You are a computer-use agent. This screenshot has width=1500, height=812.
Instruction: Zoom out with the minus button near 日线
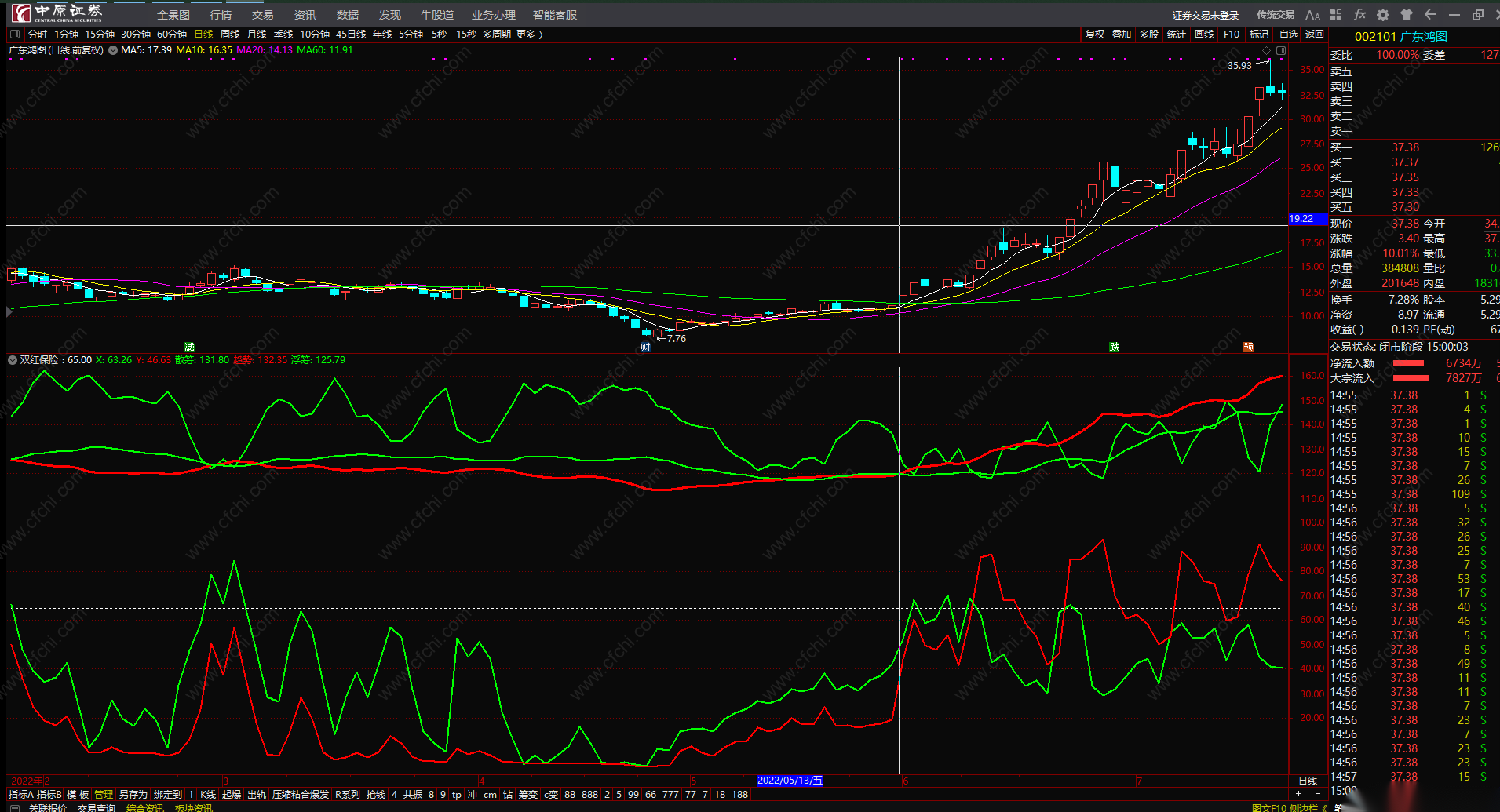point(1317,794)
